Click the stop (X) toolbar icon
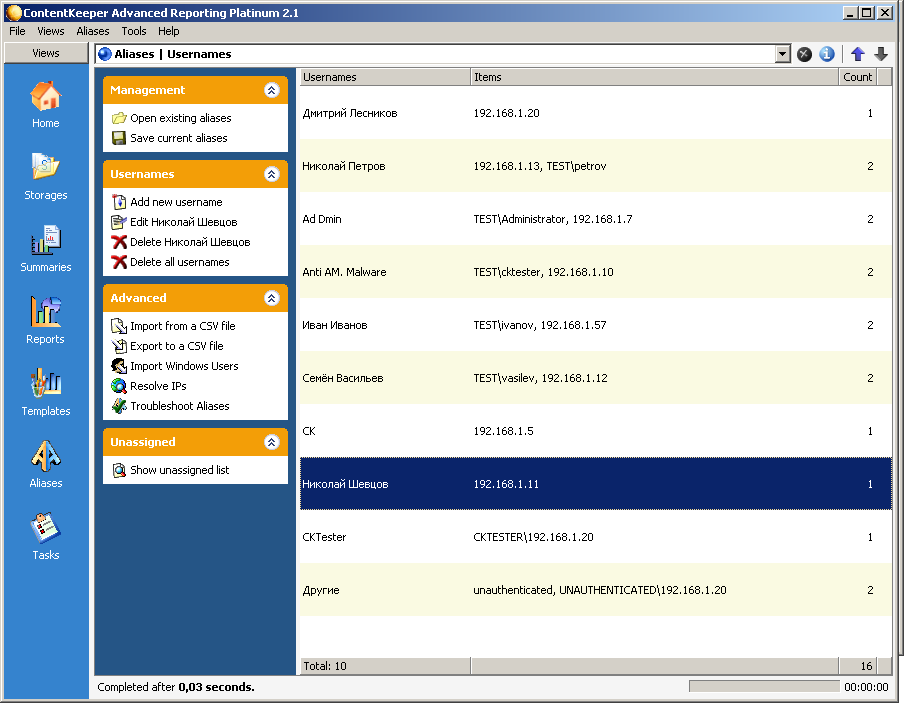Screen dimensions: 904x703 pos(804,54)
